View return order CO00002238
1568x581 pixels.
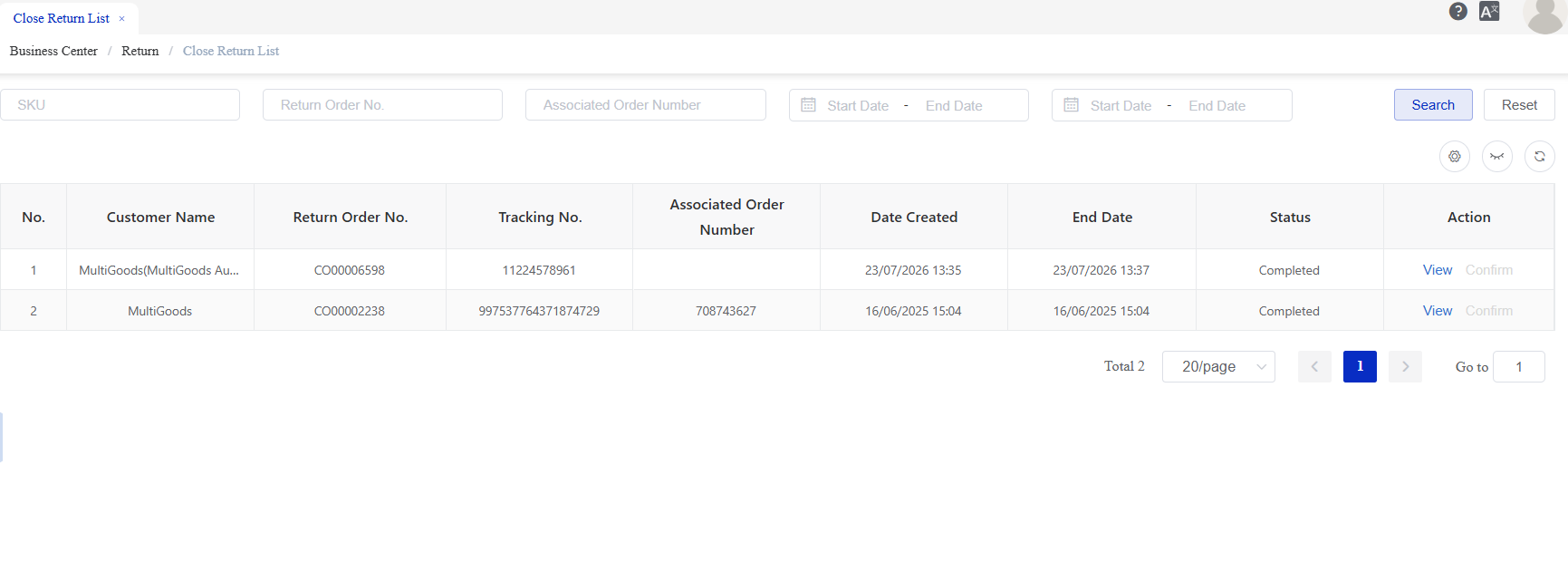click(x=1438, y=311)
